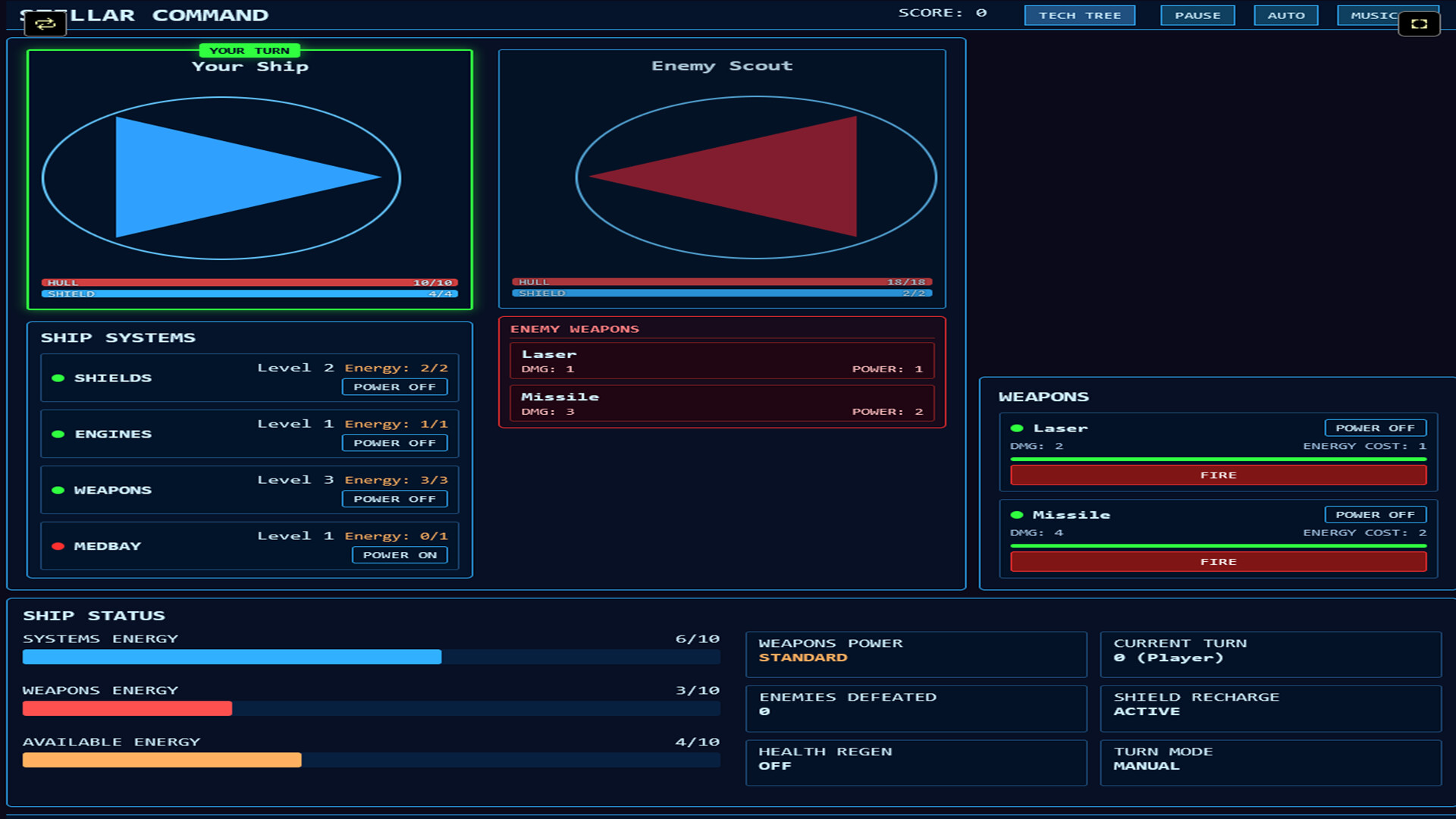Image resolution: width=1456 pixels, height=819 pixels.
Task: Power off the Engines system
Action: [x=394, y=443]
